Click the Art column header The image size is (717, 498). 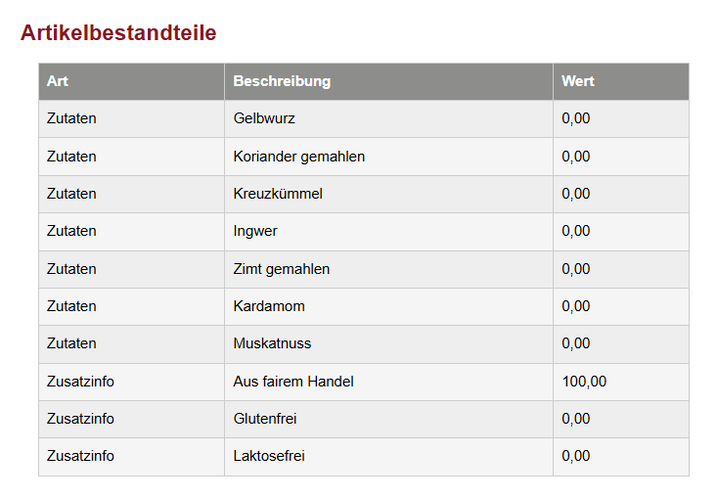tap(57, 81)
